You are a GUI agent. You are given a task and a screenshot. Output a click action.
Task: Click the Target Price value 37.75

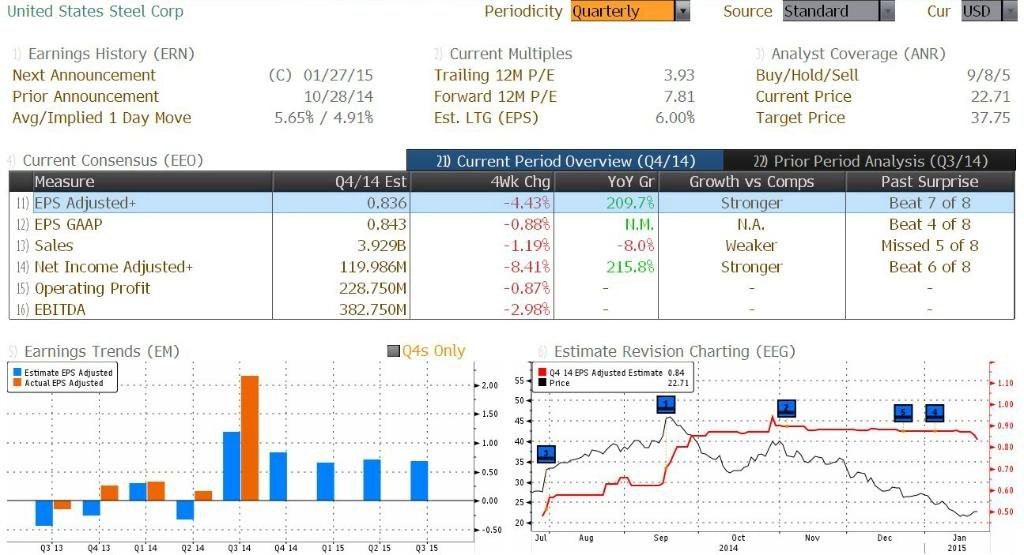(x=991, y=118)
